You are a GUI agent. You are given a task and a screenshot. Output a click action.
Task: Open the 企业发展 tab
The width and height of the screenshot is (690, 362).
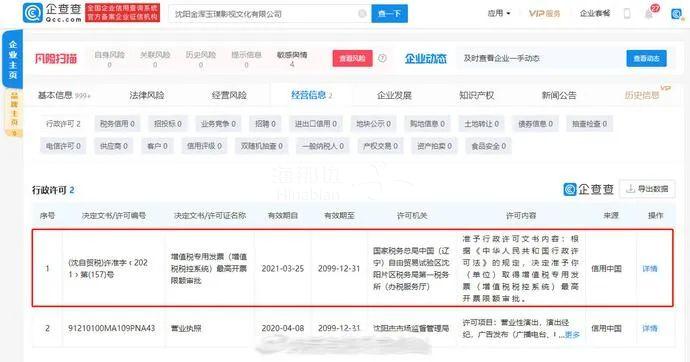[394, 95]
